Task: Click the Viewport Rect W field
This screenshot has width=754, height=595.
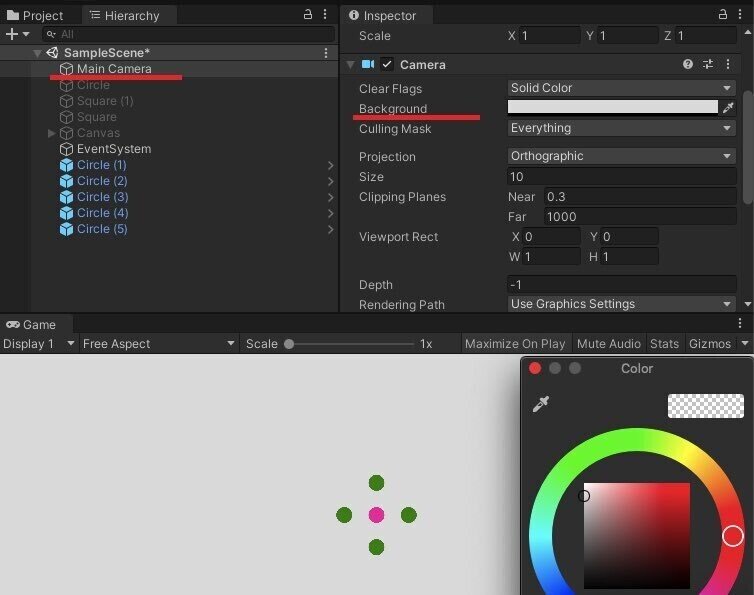Action: point(551,256)
